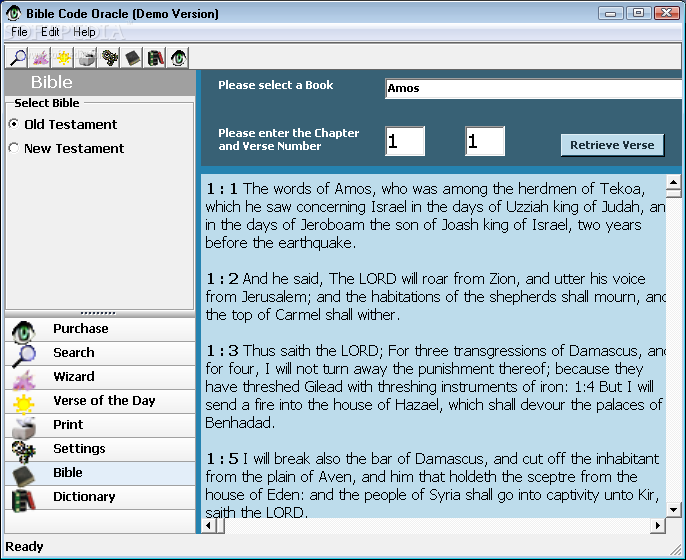Viewport: 686px width, 560px height.
Task: Click the verse text starting '1 : 1 The words of Amos'
Action: point(436,216)
